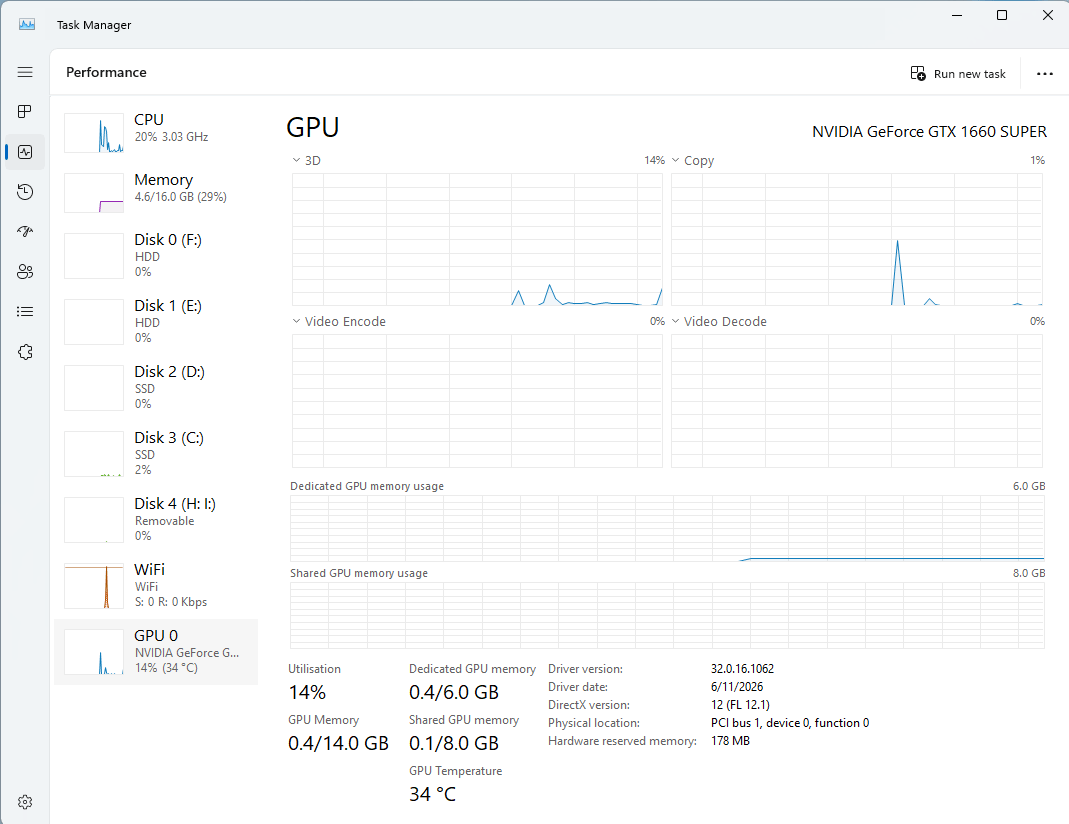Open the Users page icon
1069x824 pixels.
pos(25,272)
